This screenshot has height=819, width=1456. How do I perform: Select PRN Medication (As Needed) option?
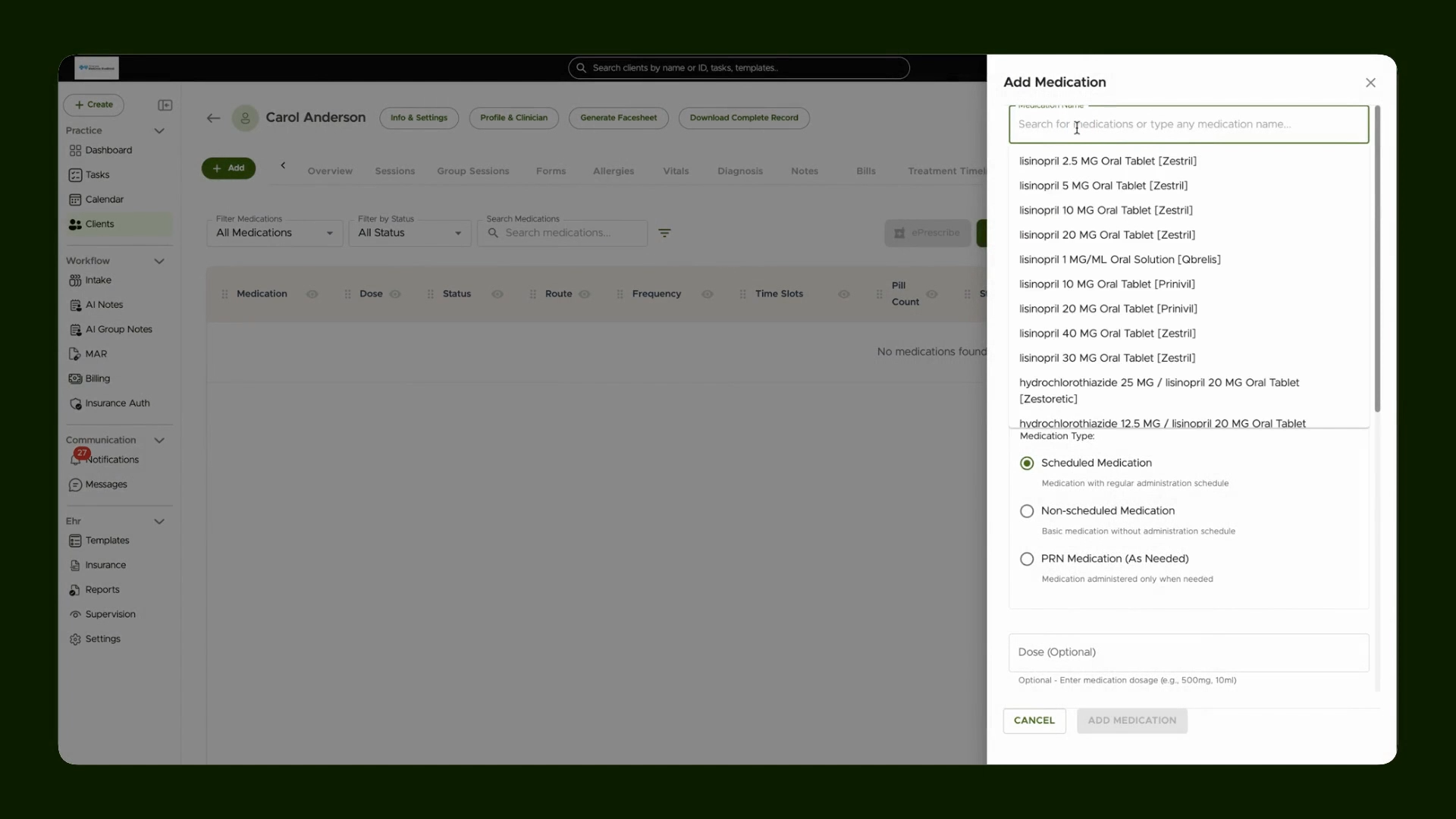[x=1027, y=559]
